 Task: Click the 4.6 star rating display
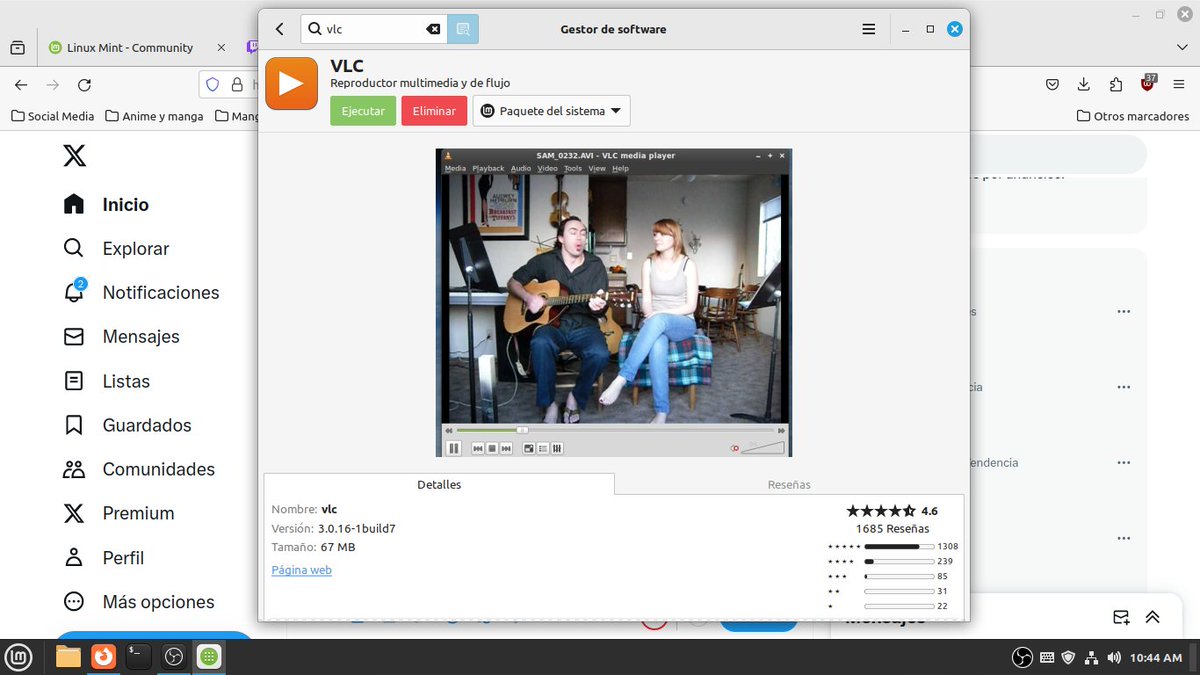pos(892,510)
